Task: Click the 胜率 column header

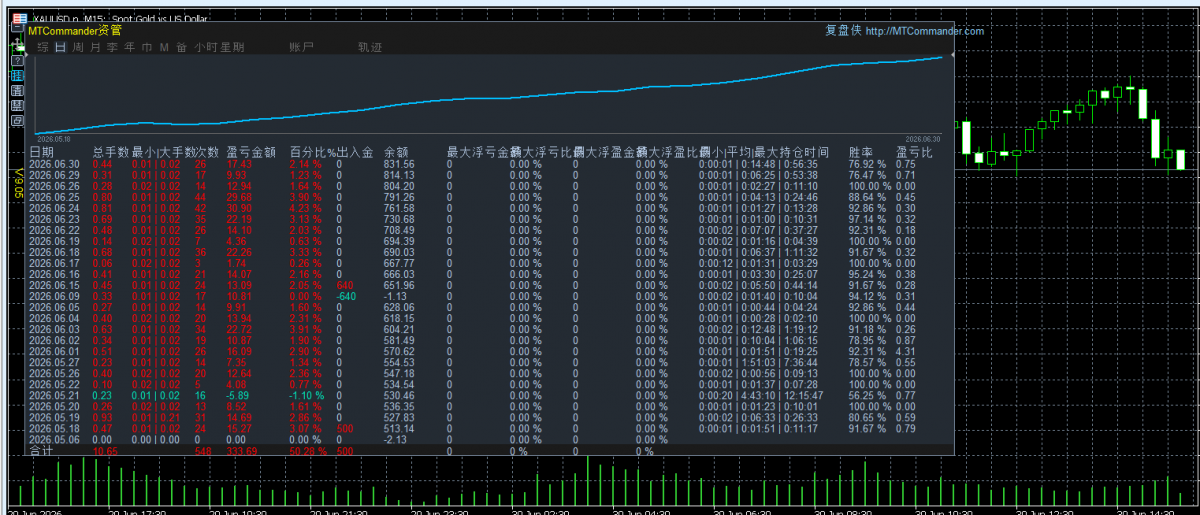Action: coord(861,153)
